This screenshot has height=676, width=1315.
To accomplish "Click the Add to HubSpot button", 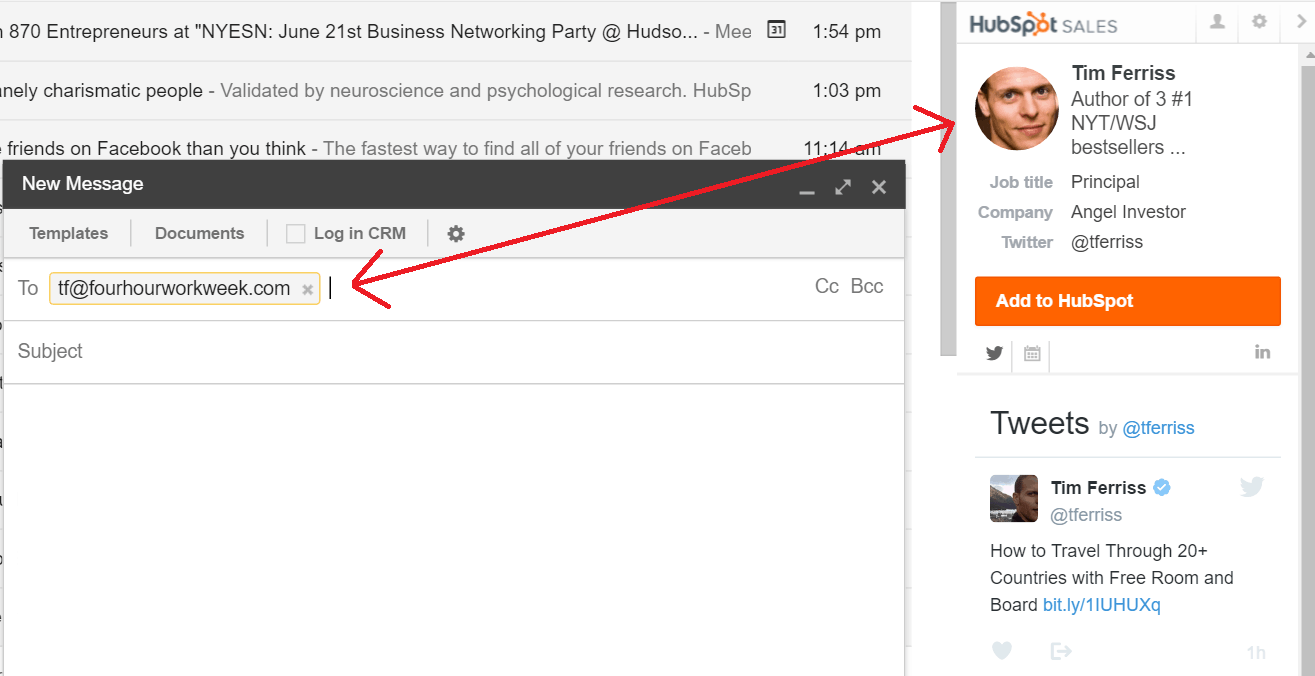I will (1127, 301).
